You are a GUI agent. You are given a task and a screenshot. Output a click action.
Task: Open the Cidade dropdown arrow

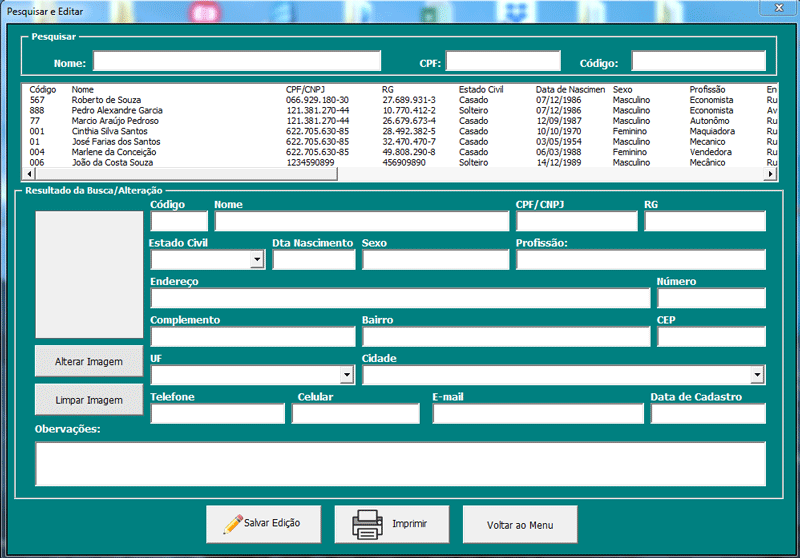click(757, 375)
